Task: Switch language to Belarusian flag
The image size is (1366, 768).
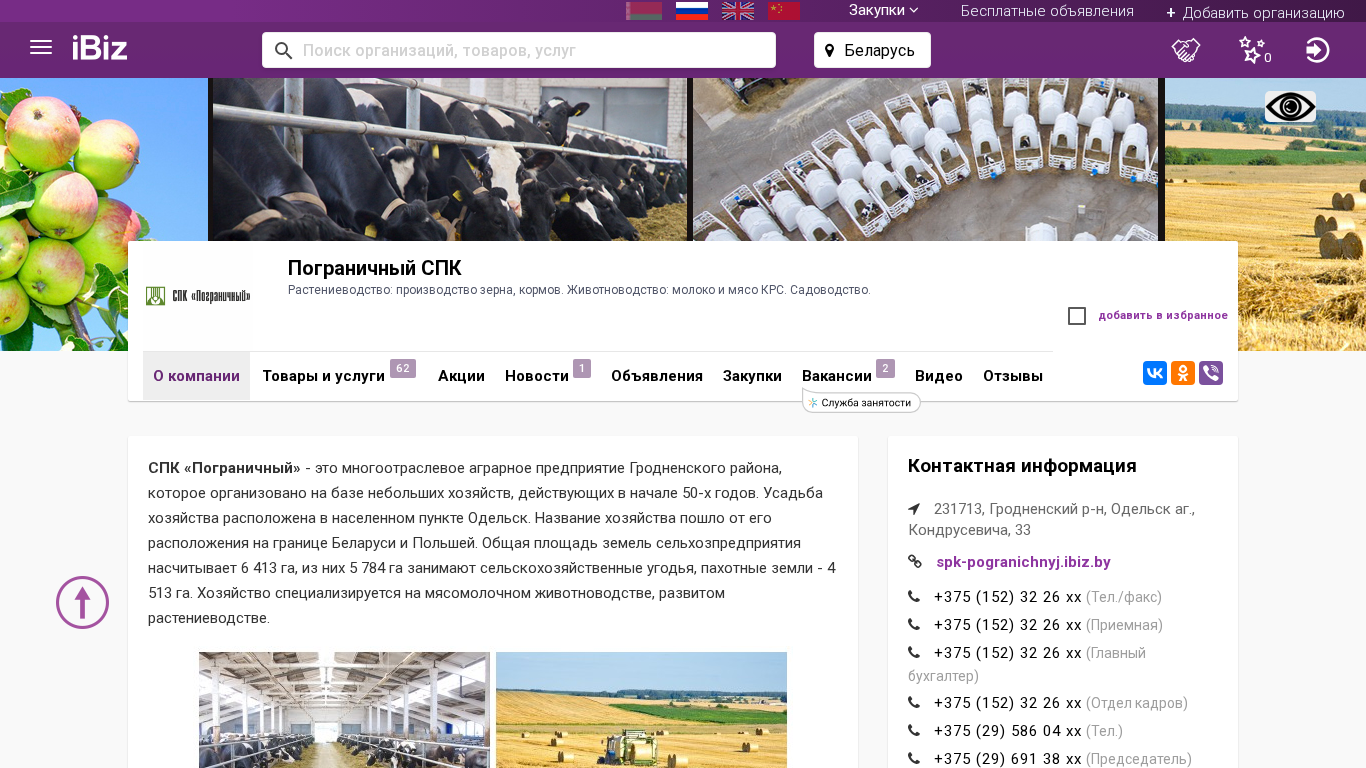Action: point(644,11)
